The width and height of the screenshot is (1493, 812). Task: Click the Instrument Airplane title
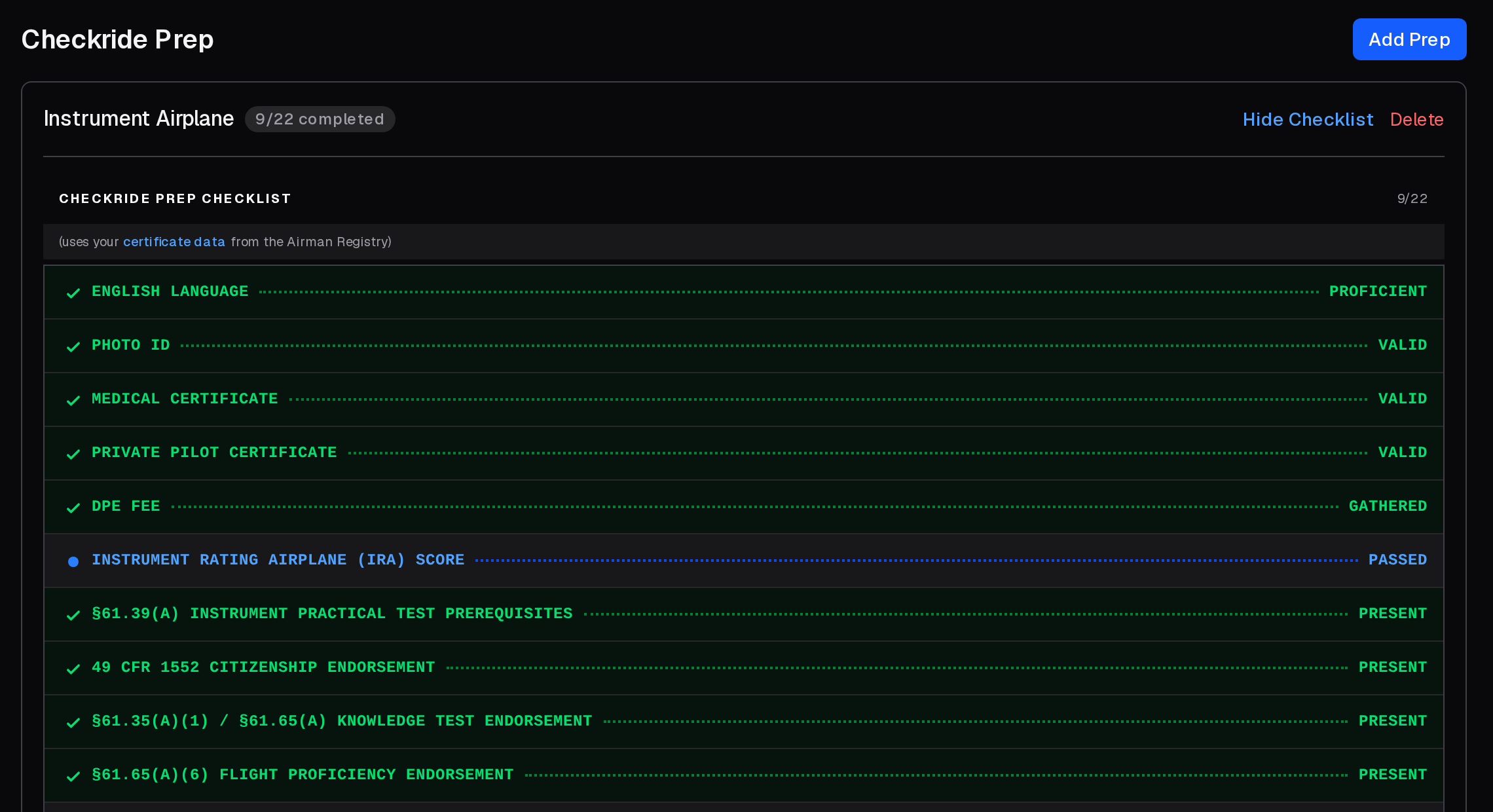pos(138,119)
